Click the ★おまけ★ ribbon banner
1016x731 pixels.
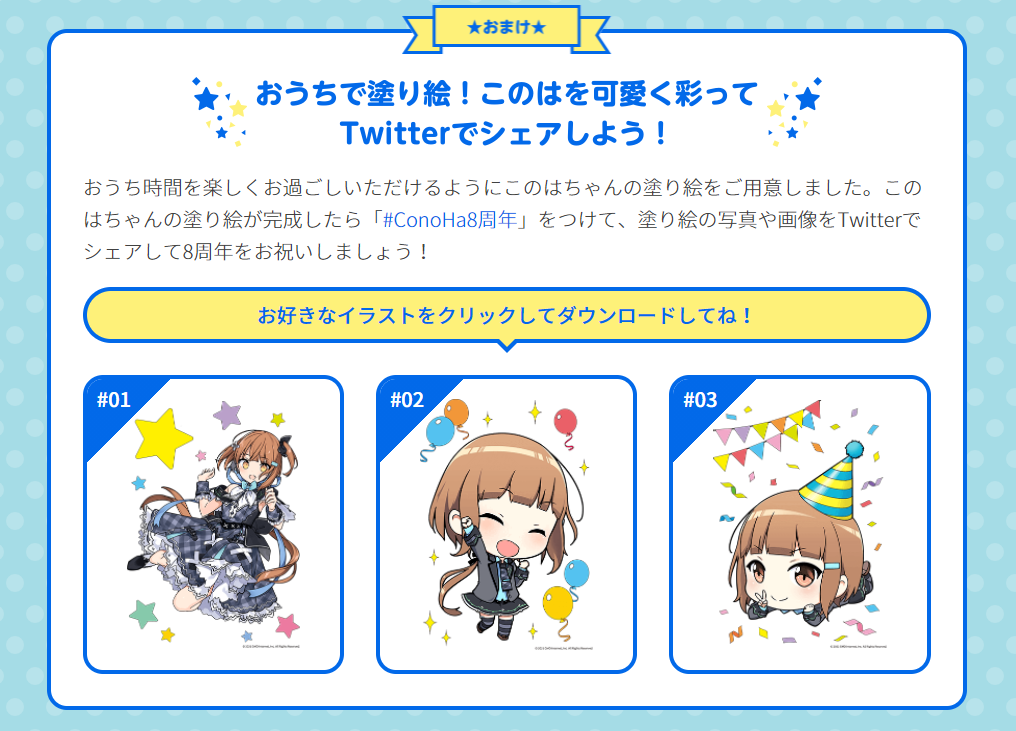click(506, 28)
